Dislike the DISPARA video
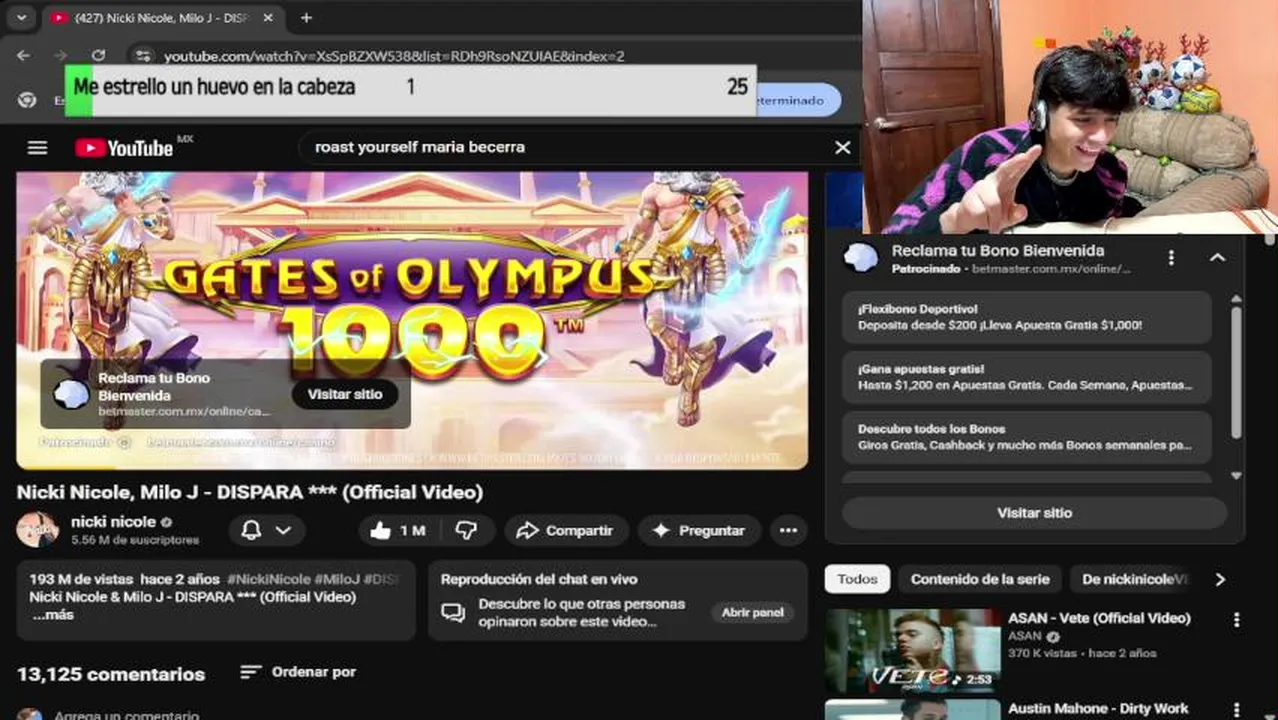1278x720 pixels. click(466, 530)
